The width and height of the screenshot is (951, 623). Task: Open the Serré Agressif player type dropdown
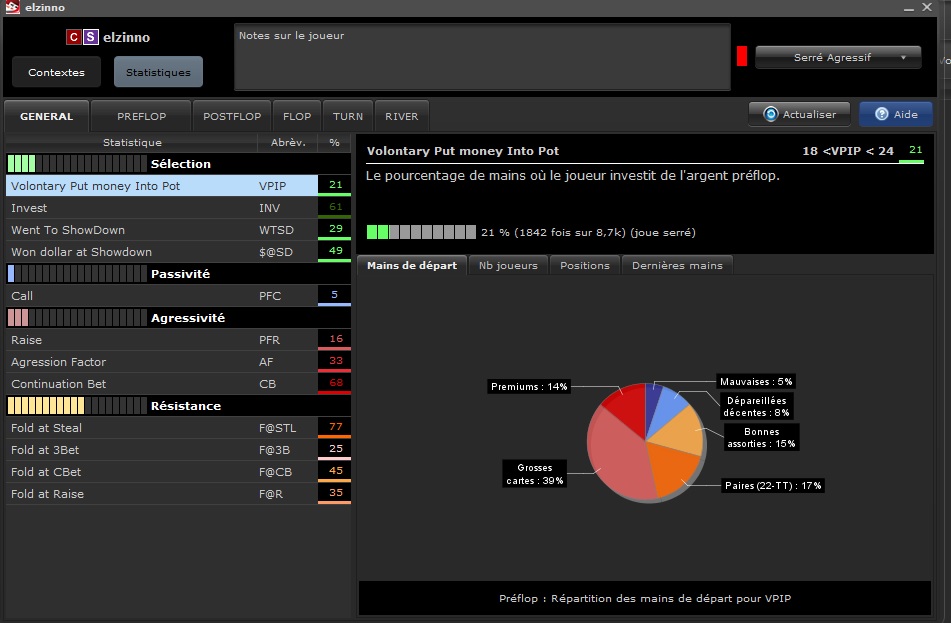pos(837,58)
